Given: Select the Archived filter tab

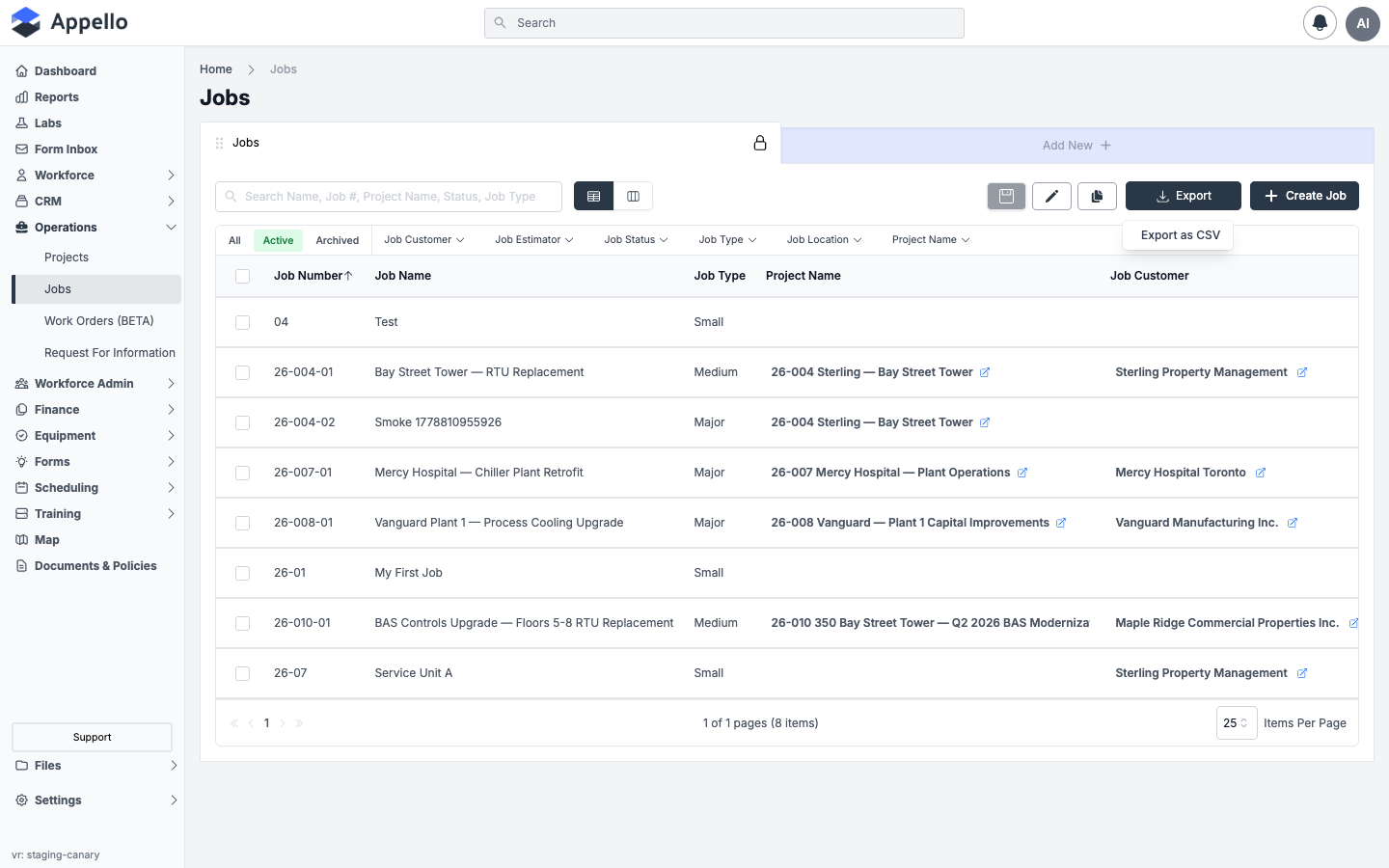Looking at the screenshot, I should pos(338,240).
